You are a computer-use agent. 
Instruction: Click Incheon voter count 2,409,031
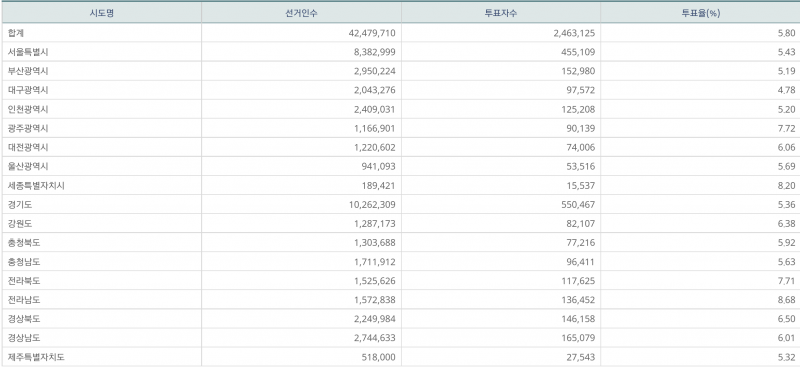[374, 109]
